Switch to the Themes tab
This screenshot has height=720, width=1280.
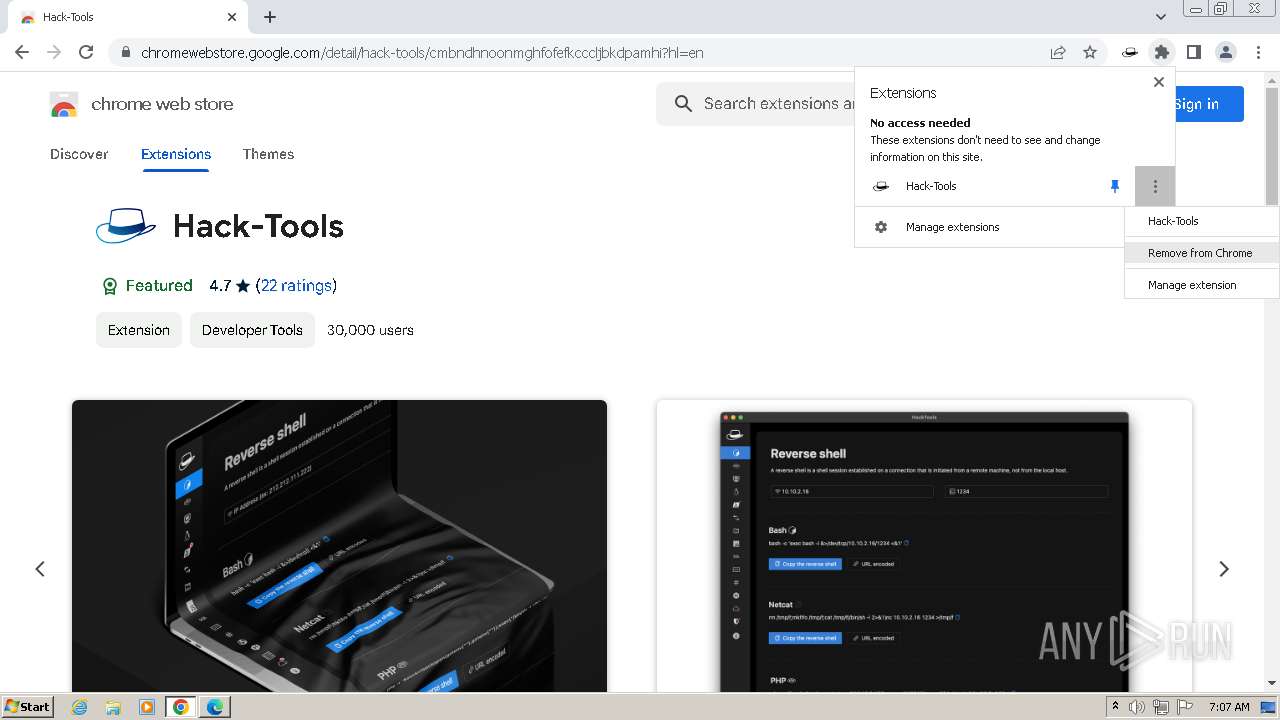pyautogui.click(x=268, y=154)
